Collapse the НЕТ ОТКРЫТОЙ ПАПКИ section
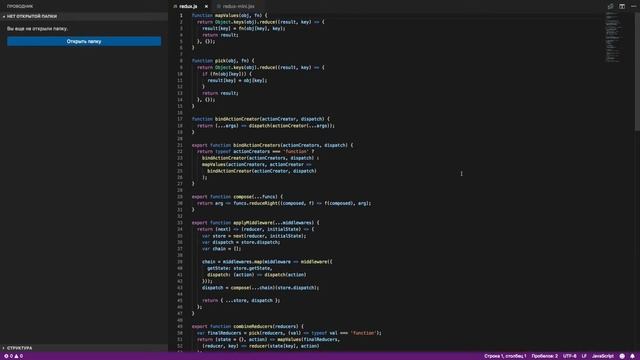Viewport: 640px width, 360px height. point(84,16)
